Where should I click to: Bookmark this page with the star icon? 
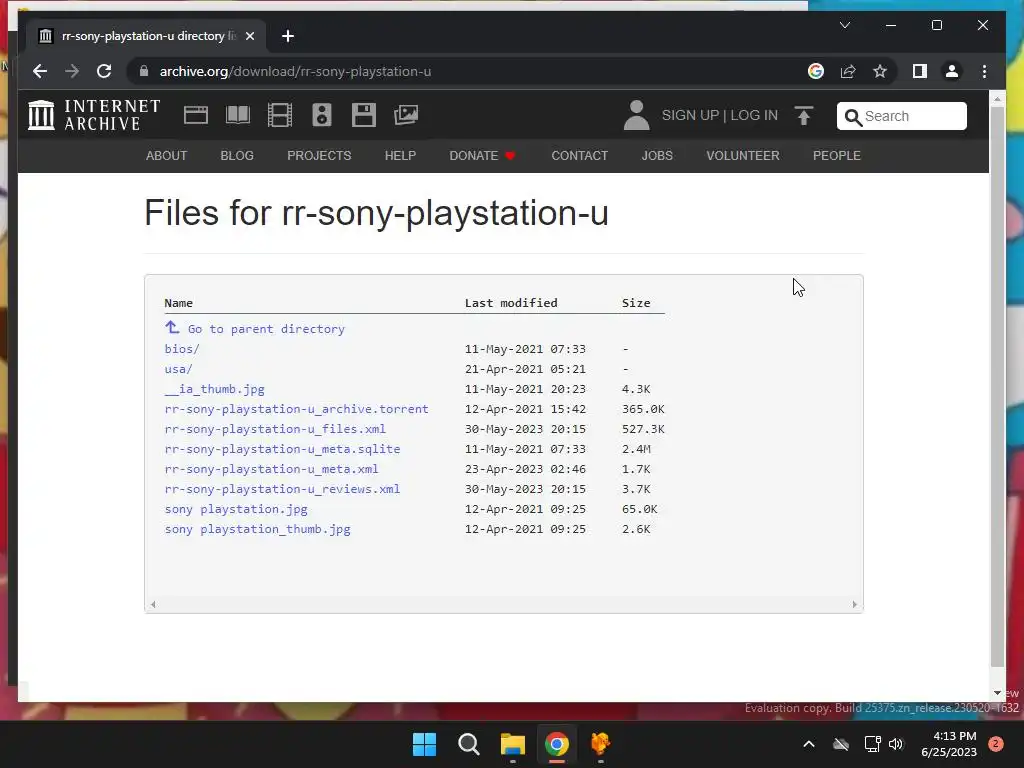pyautogui.click(x=880, y=71)
